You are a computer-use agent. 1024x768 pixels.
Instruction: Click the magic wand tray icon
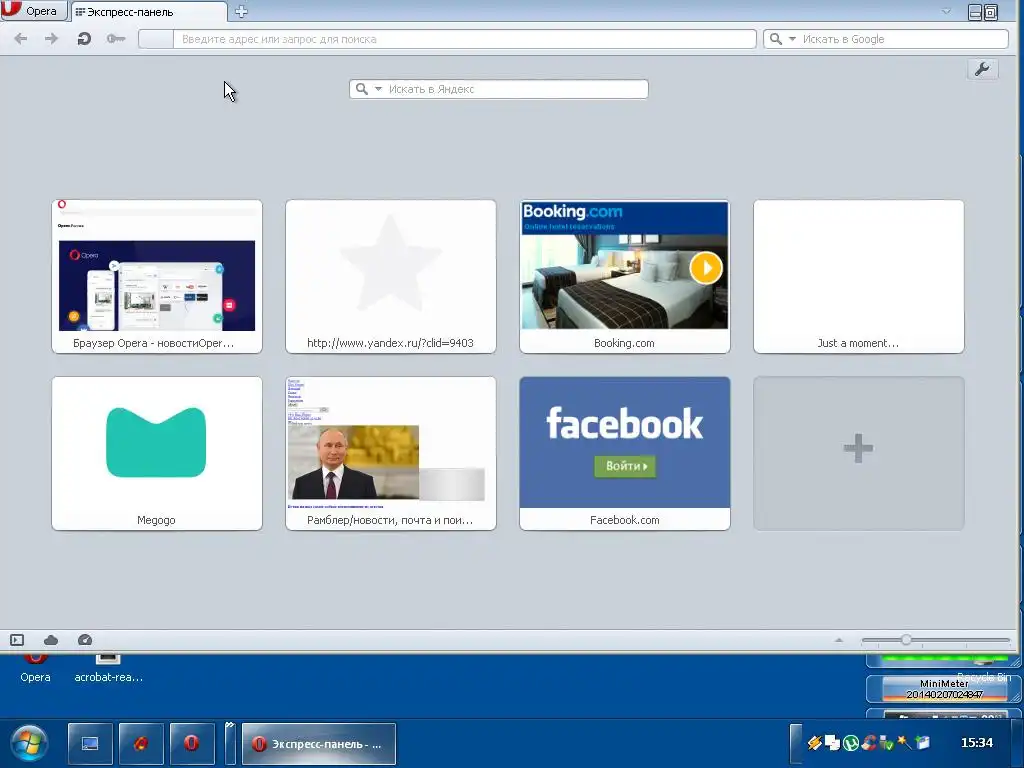pyautogui.click(x=904, y=743)
